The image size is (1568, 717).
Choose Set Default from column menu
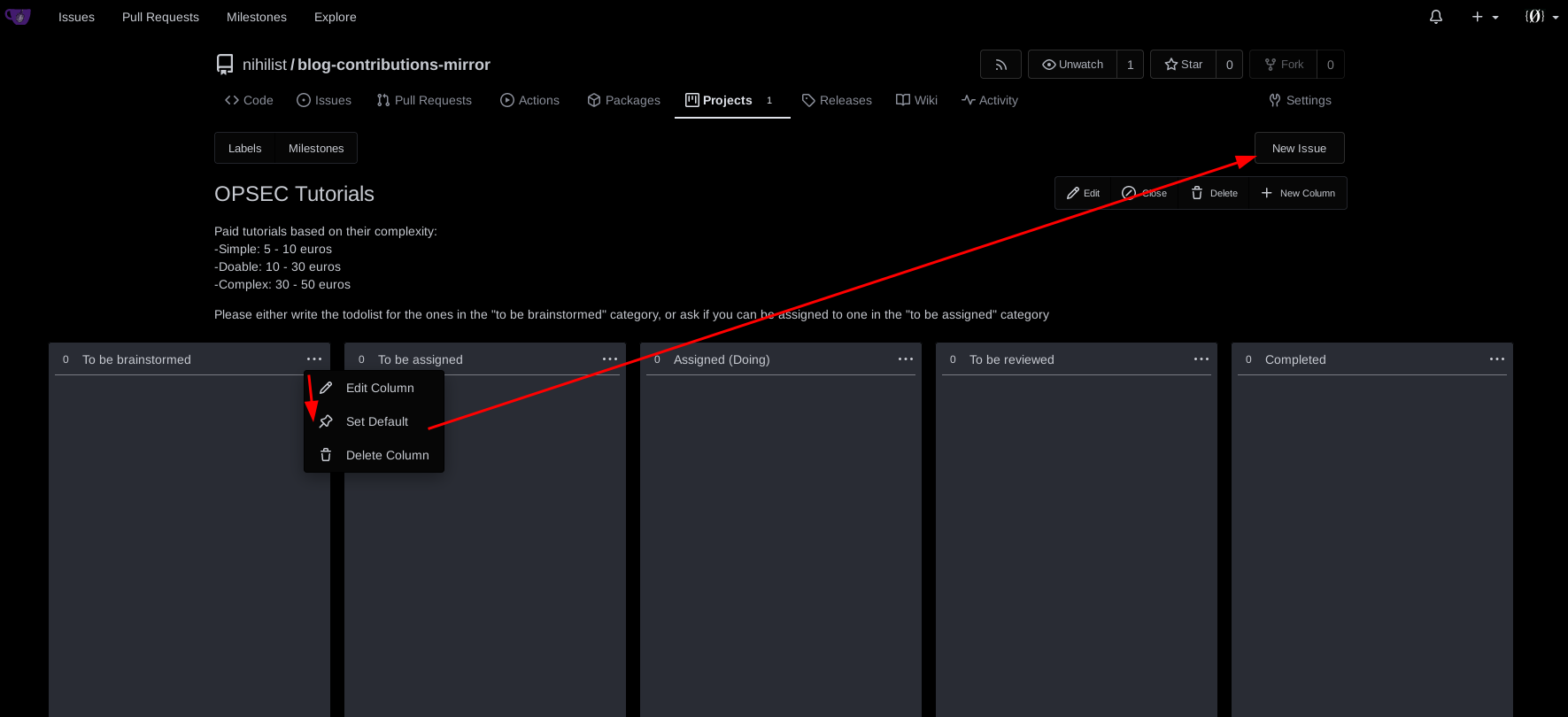click(x=376, y=421)
